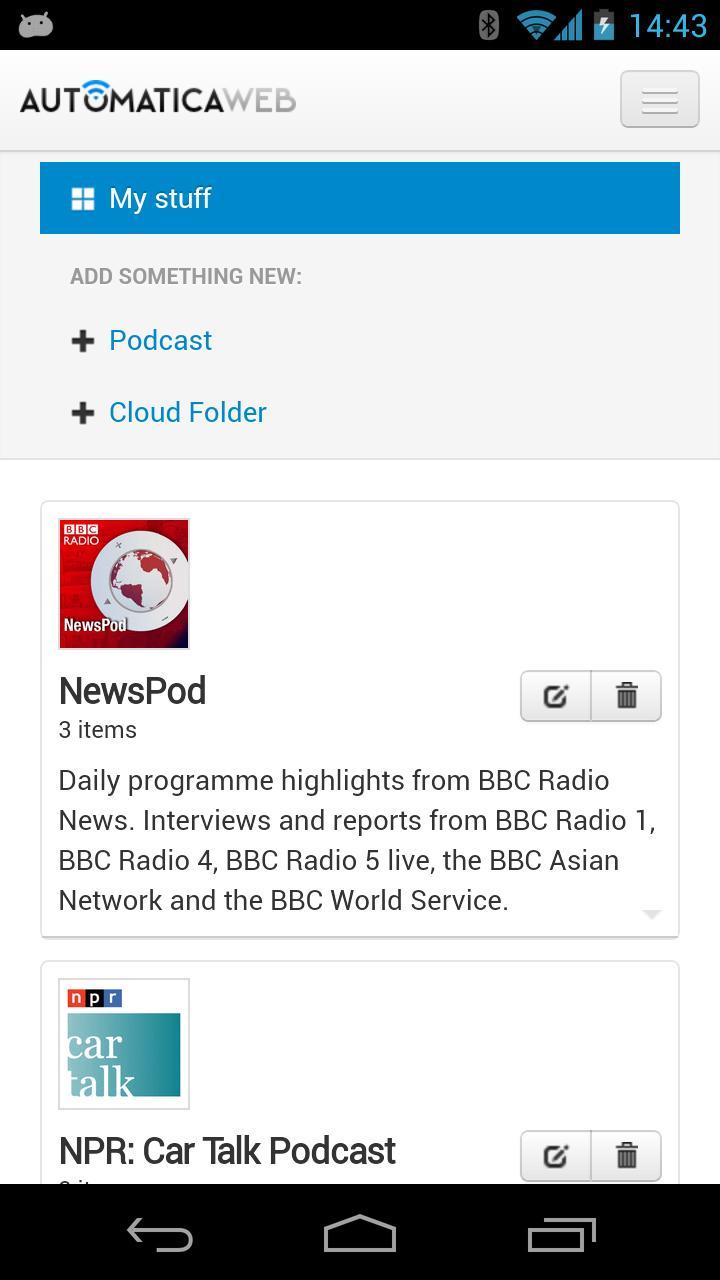Delete the NPR Car Talk podcast

tap(626, 1156)
